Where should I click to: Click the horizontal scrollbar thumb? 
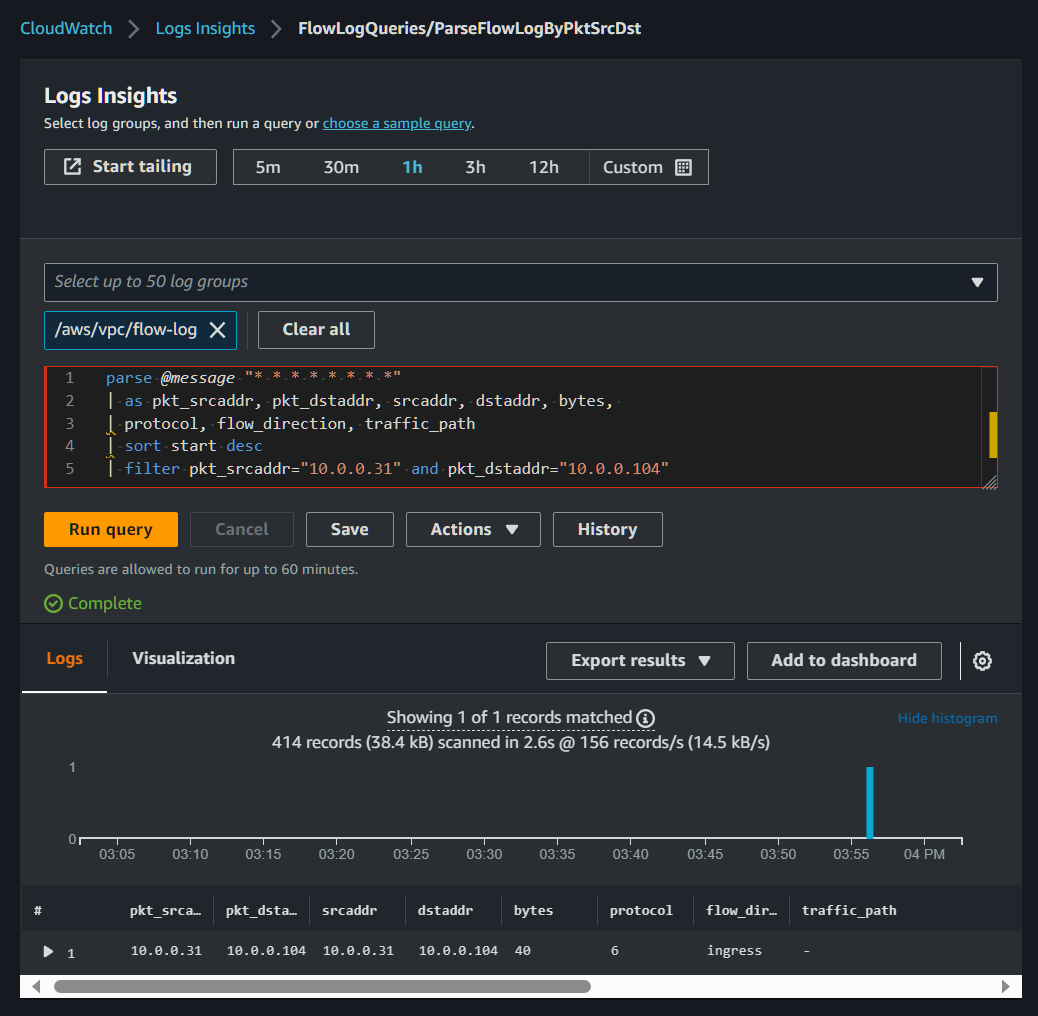322,986
